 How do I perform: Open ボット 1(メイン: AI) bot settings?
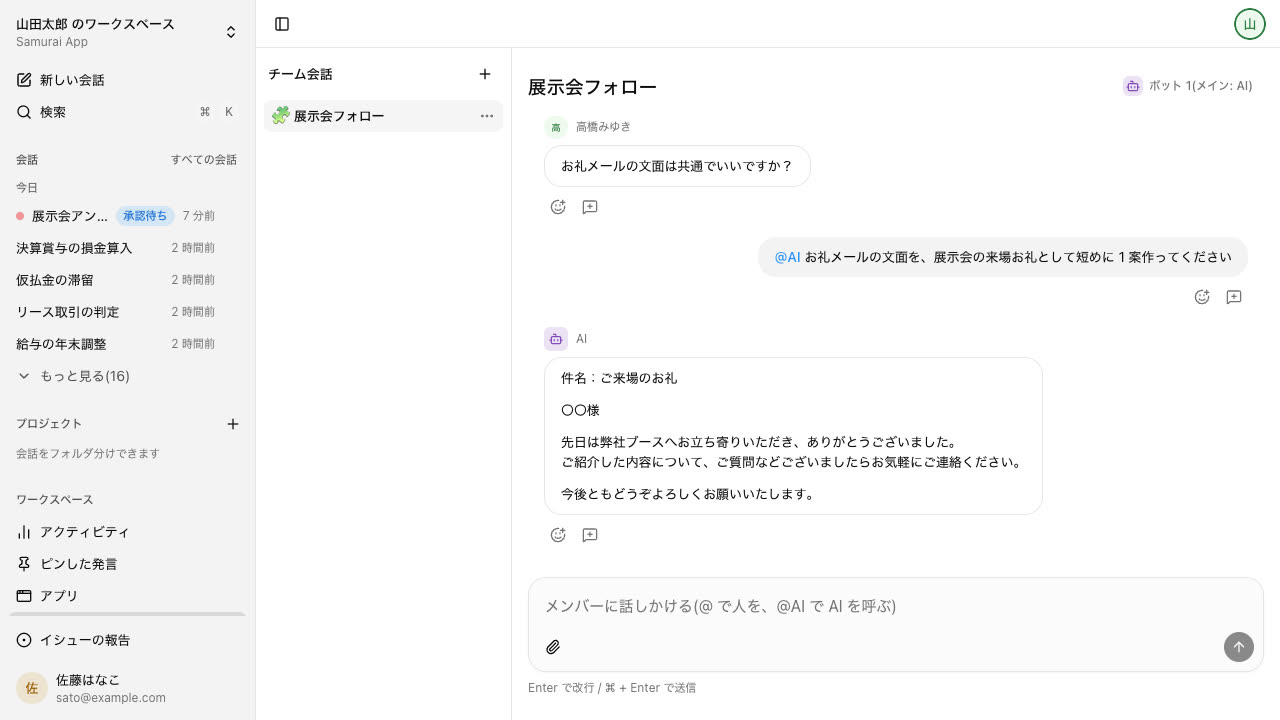(x=1188, y=86)
